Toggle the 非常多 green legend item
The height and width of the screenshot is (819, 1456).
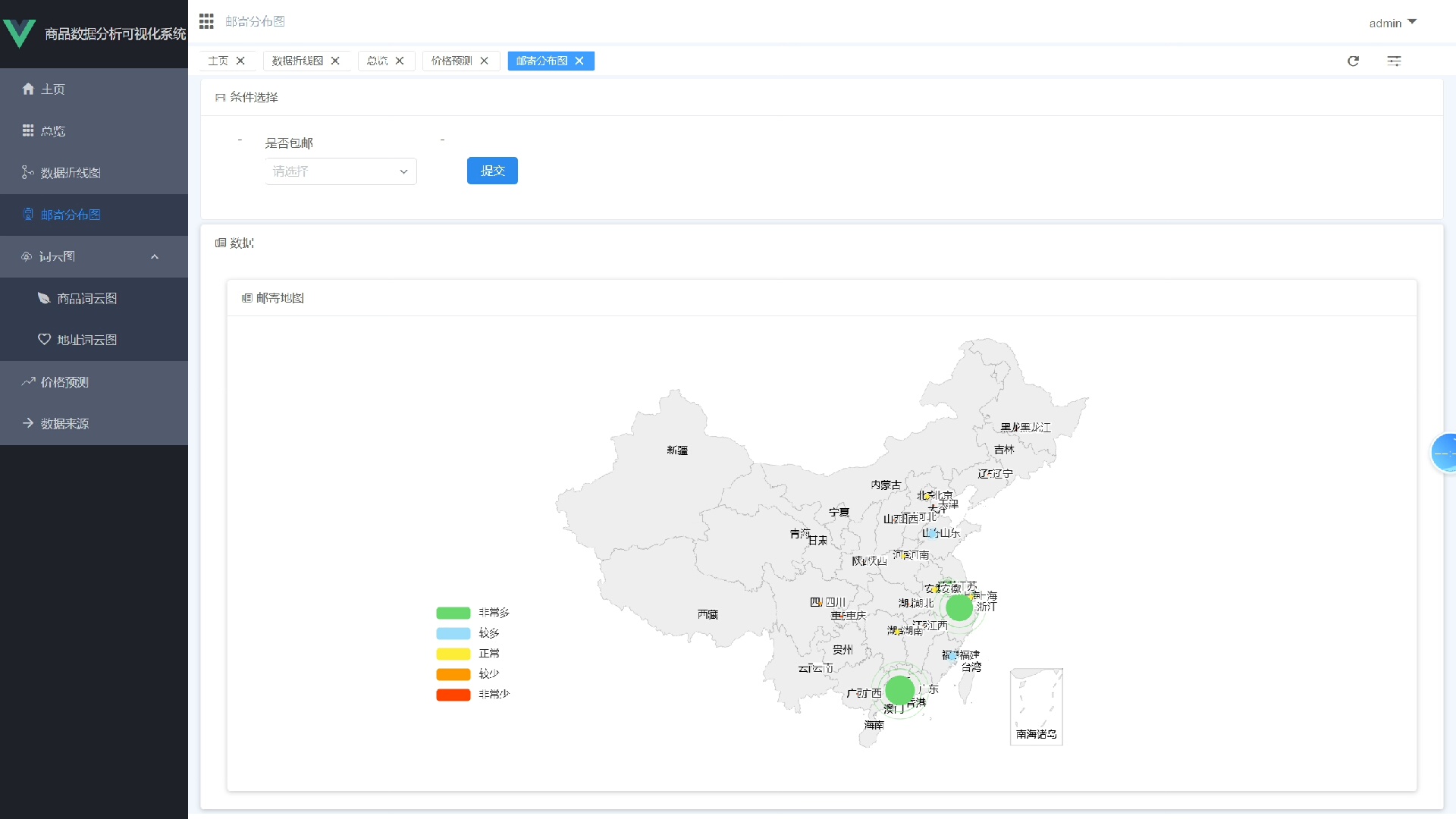pyautogui.click(x=453, y=613)
